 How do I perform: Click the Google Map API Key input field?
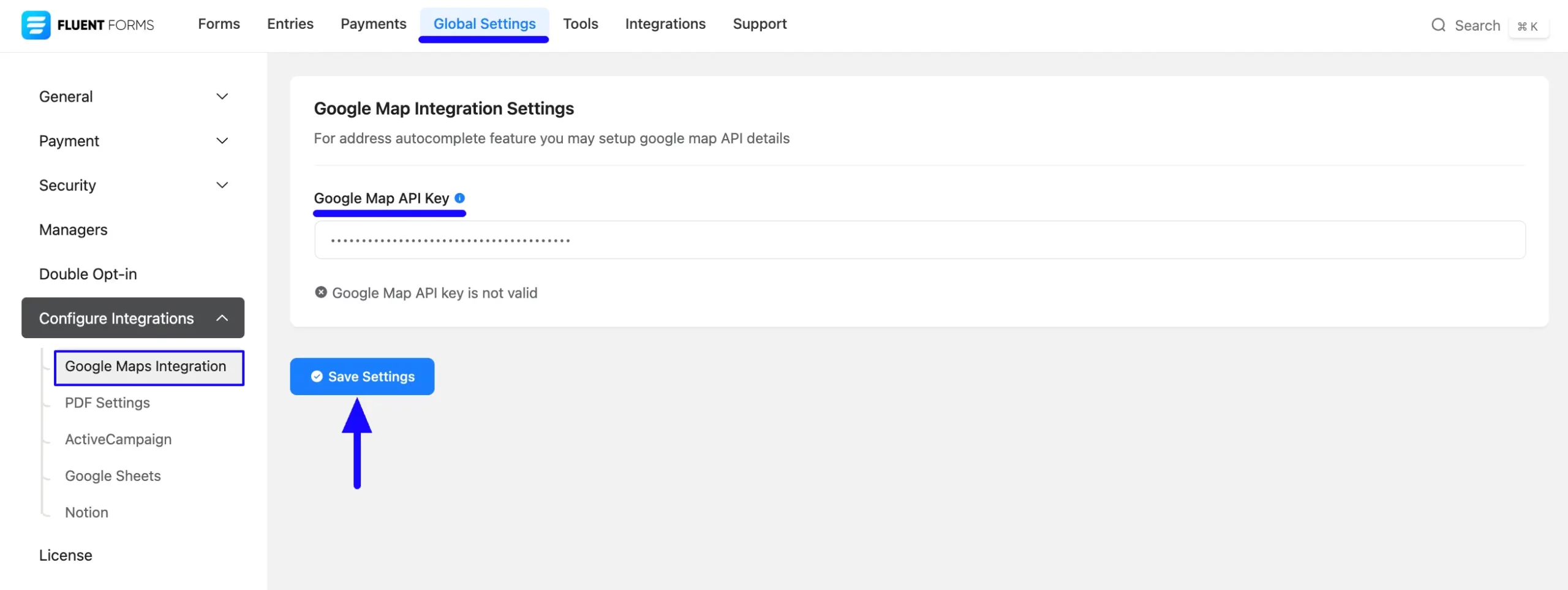919,240
